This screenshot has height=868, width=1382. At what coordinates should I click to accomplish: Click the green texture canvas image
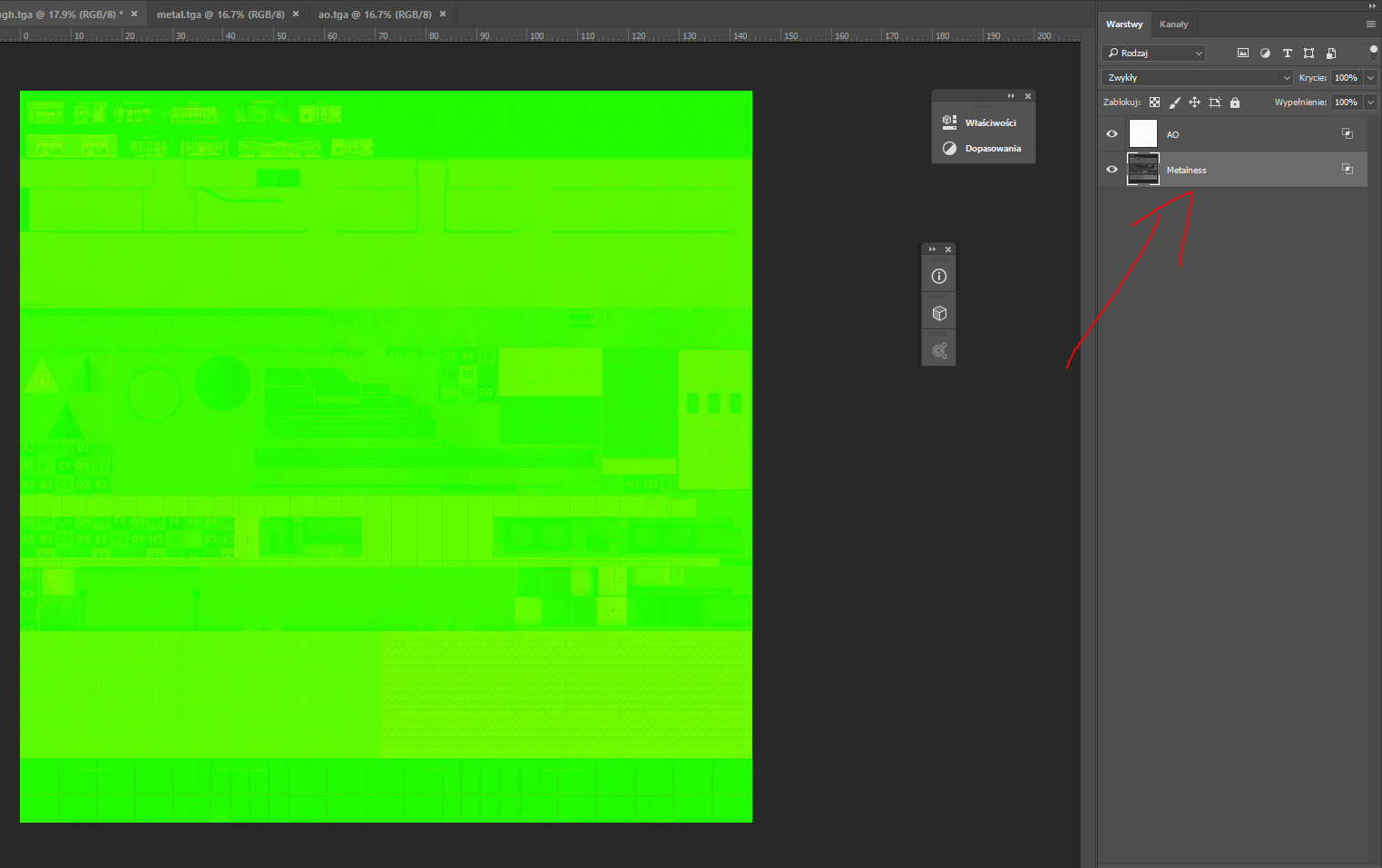(386, 456)
